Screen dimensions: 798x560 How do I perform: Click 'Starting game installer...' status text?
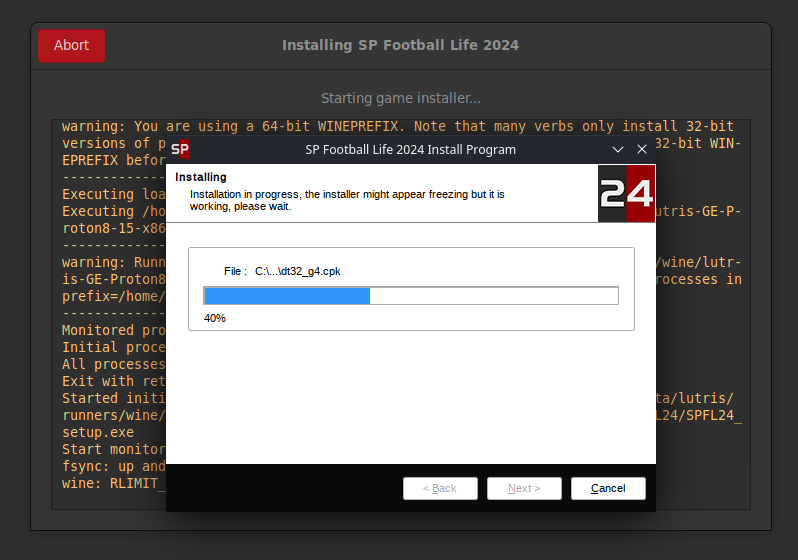[x=401, y=98]
